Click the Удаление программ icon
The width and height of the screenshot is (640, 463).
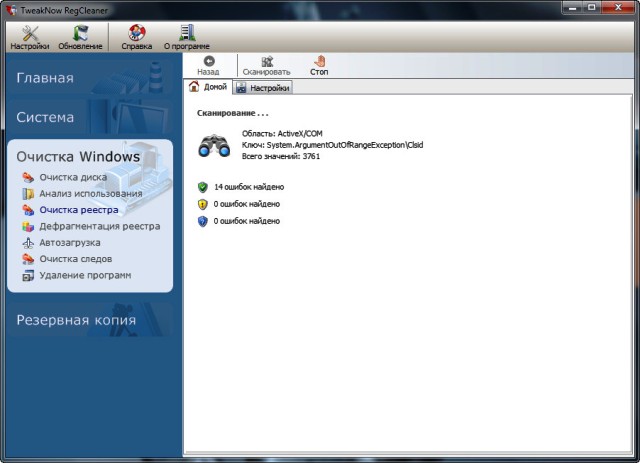point(28,276)
